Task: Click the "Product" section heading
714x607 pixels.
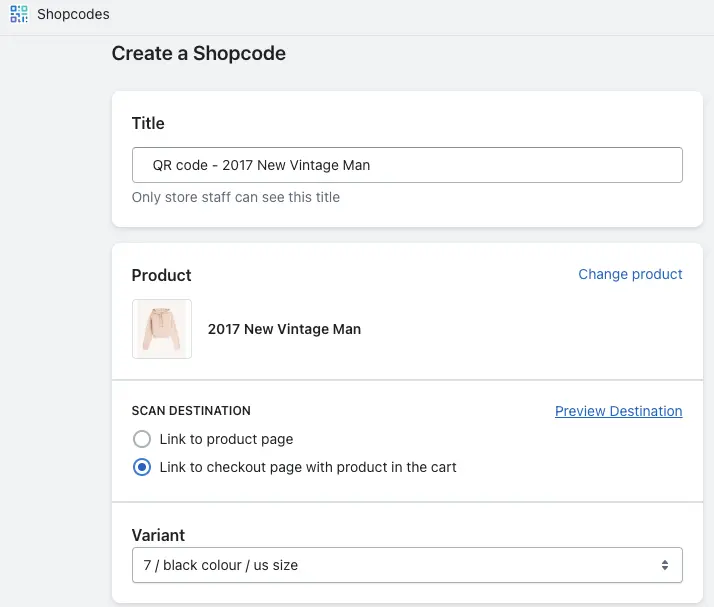Action: [x=161, y=275]
